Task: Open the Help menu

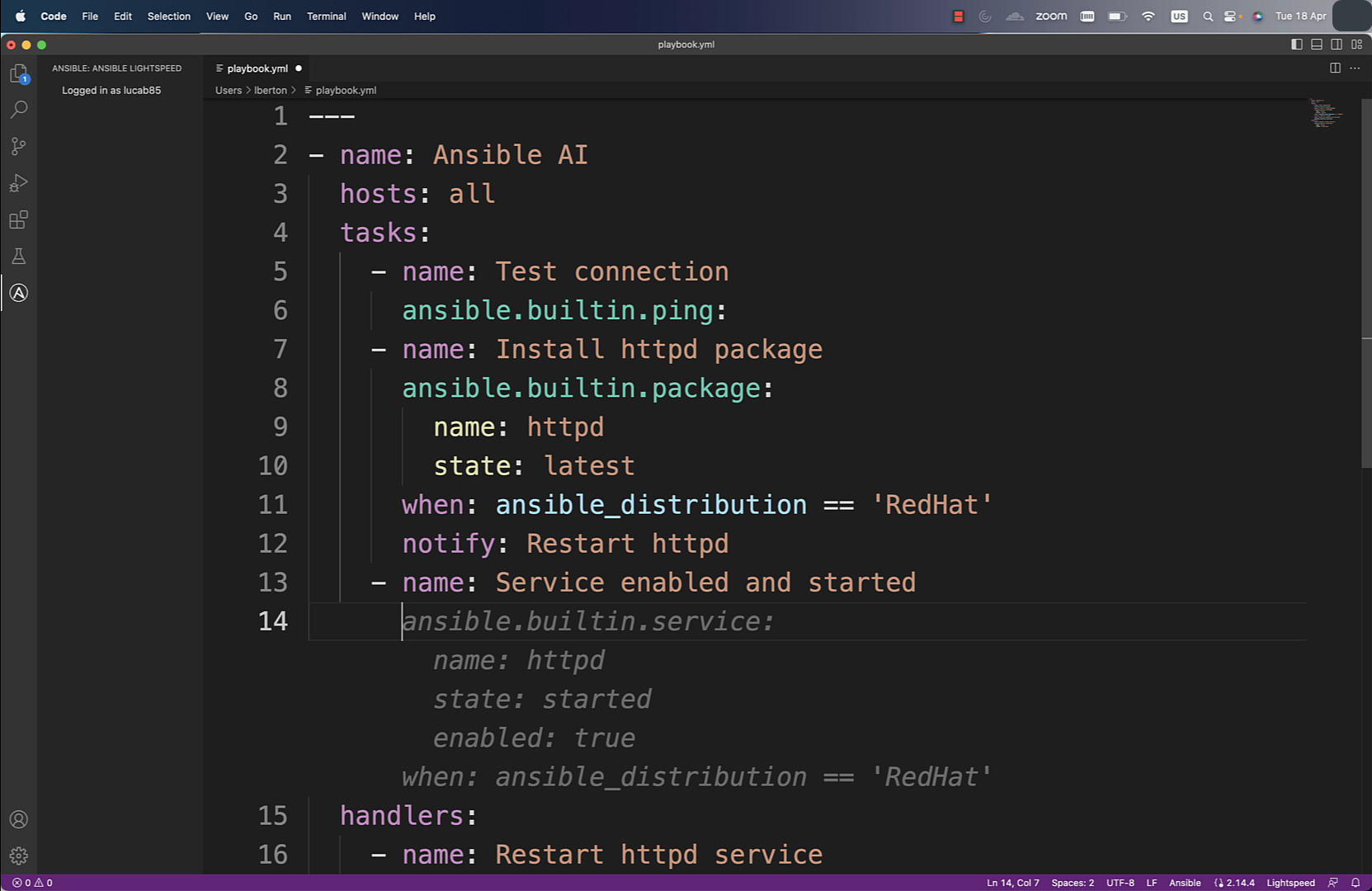Action: click(425, 16)
